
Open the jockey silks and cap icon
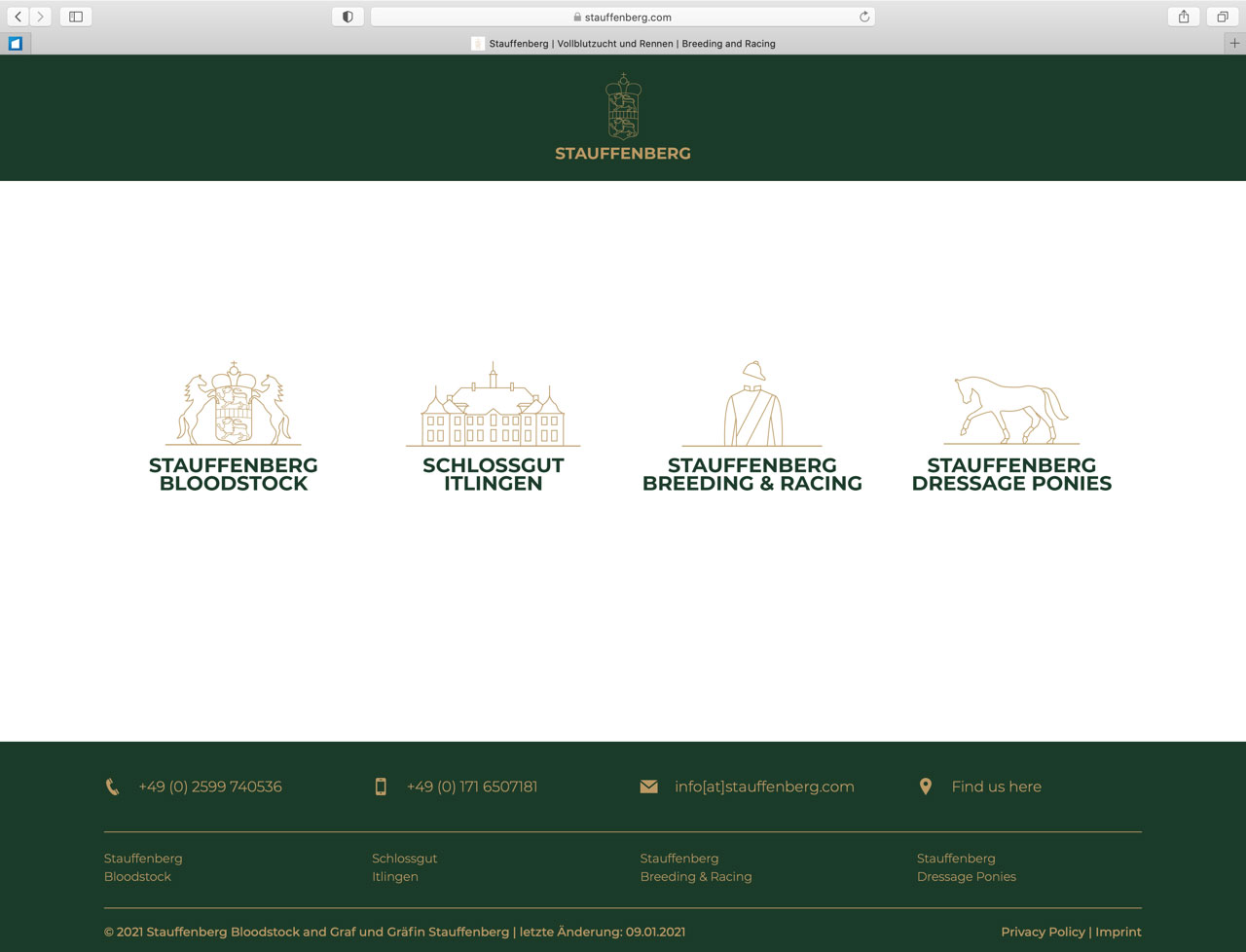tap(752, 403)
